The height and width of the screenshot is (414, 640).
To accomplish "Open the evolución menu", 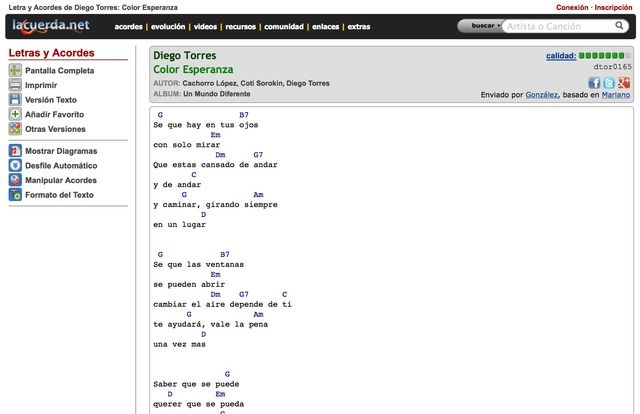I will tap(168, 27).
